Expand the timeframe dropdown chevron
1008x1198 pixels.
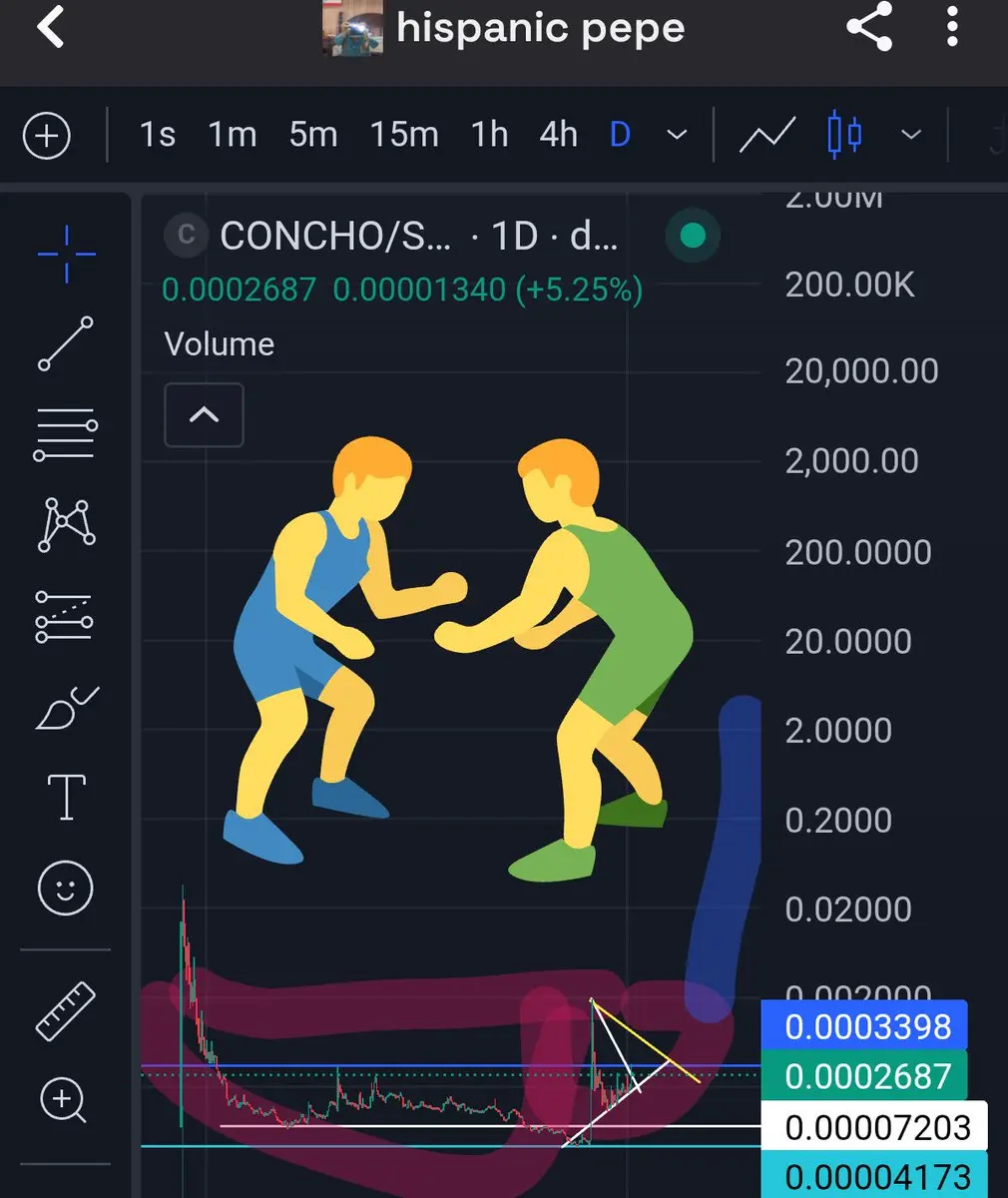pos(677,135)
